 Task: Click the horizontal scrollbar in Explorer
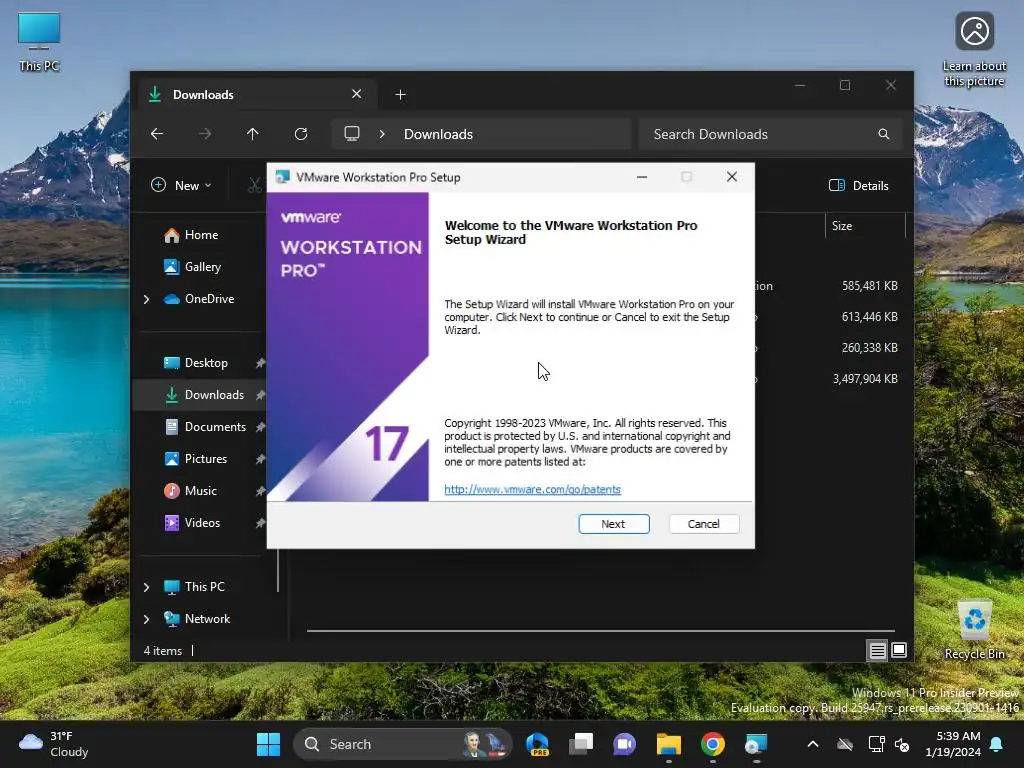click(600, 631)
